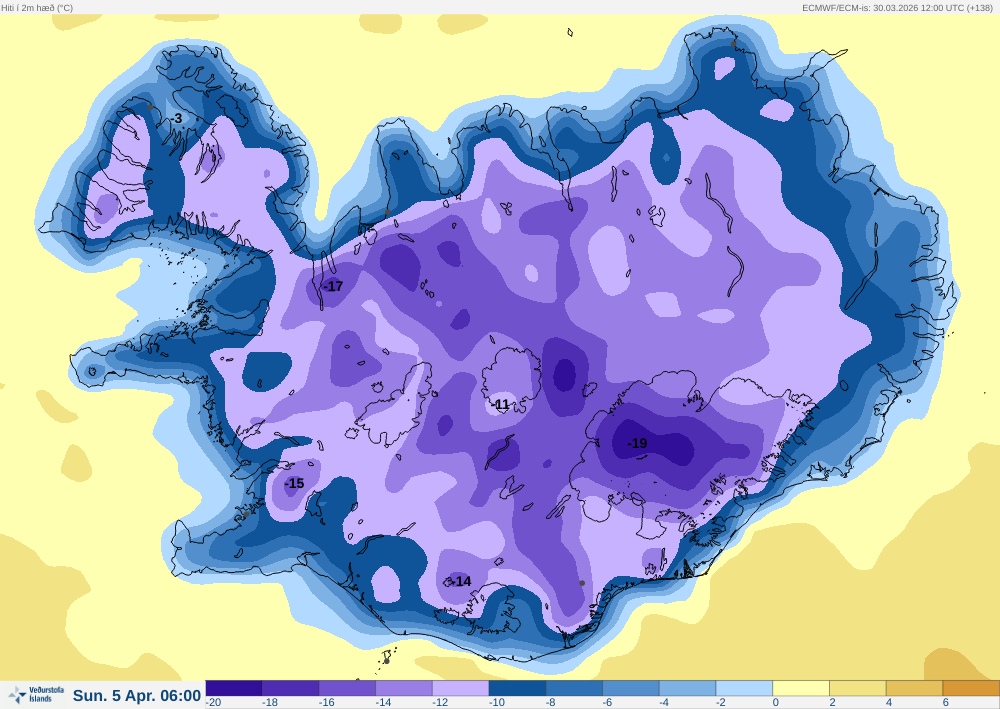Click the -17 temperature label on the map
The image size is (1000, 709).
[333, 286]
